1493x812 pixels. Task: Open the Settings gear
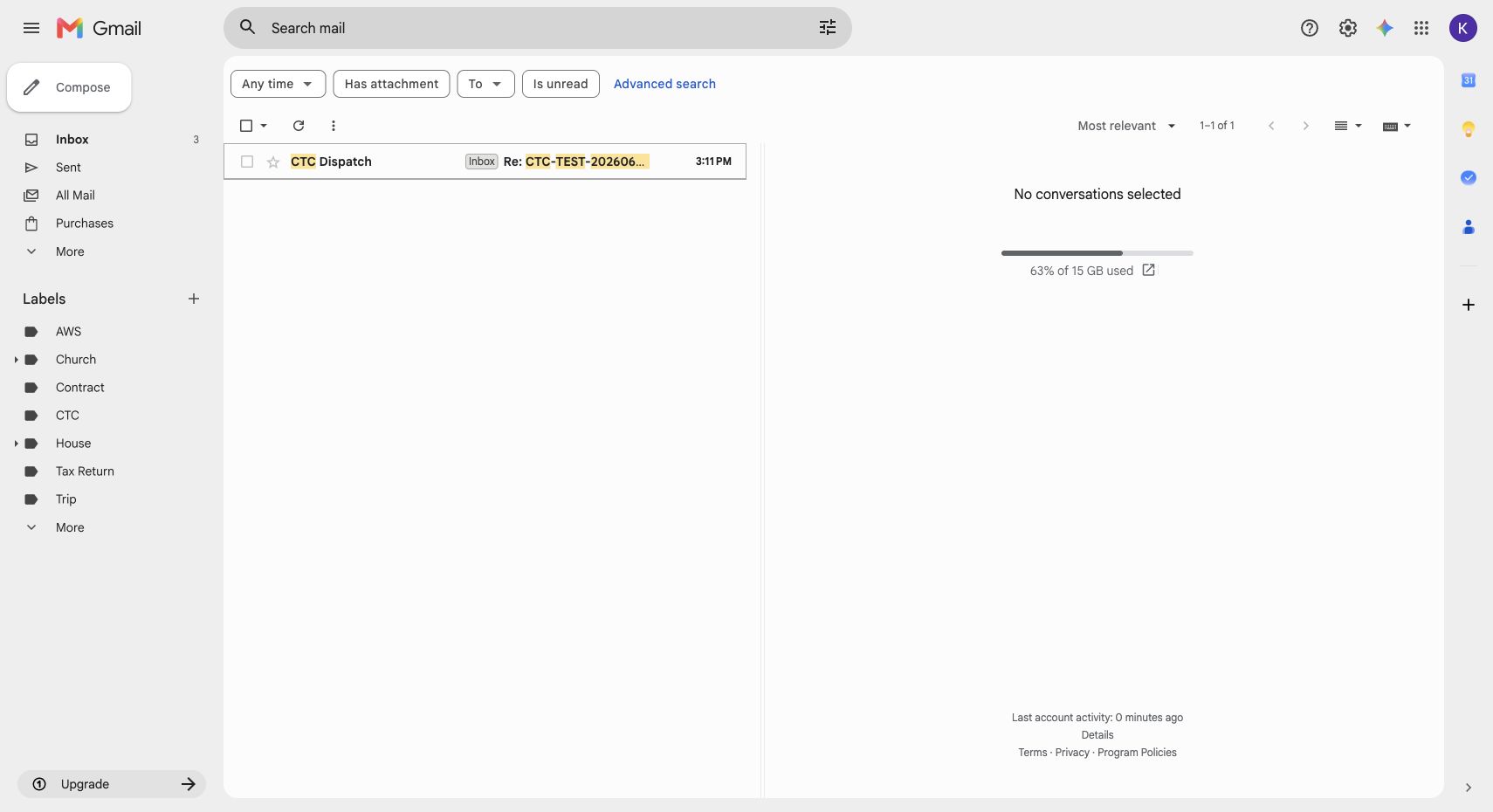pyautogui.click(x=1348, y=28)
